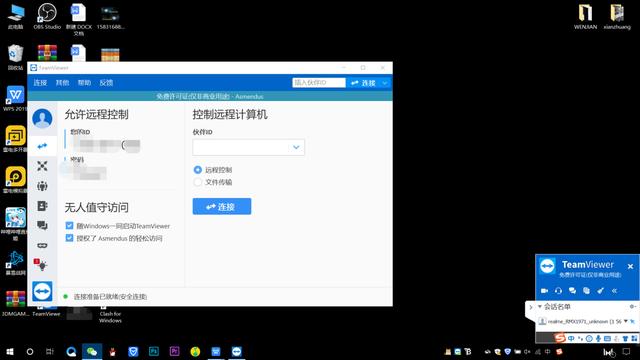
Task: Click the 连接 button in top toolbar
Action: coord(364,83)
